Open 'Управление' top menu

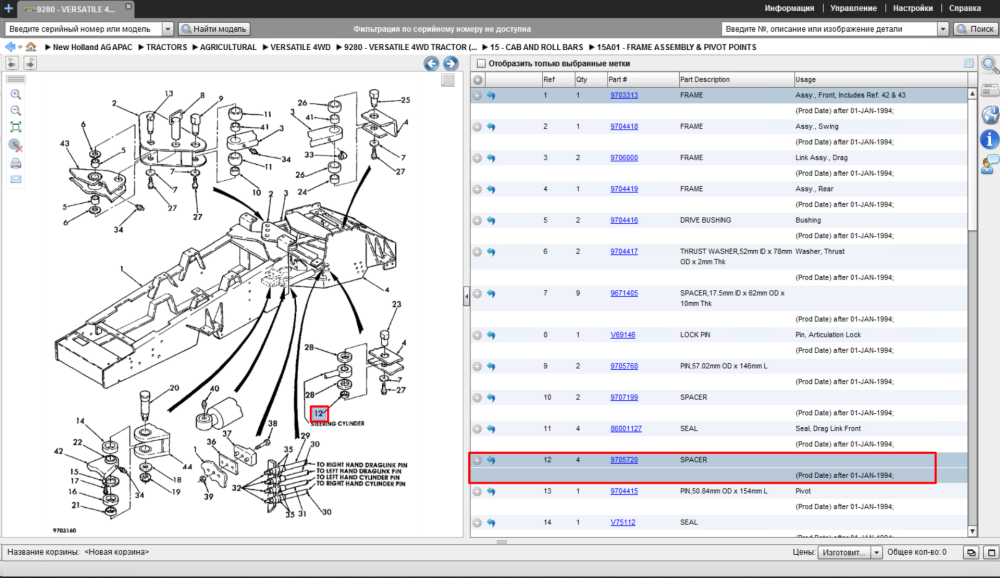853,8
